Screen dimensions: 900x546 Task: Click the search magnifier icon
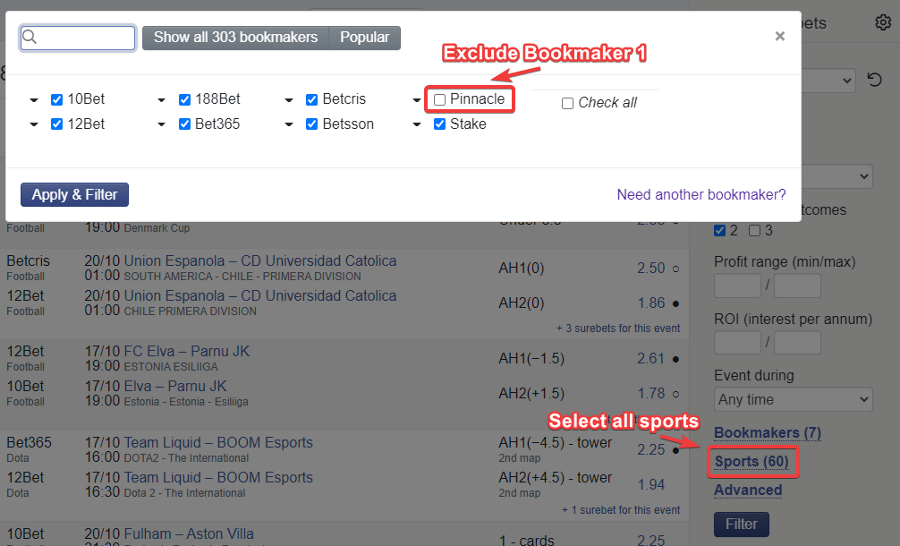pos(29,37)
